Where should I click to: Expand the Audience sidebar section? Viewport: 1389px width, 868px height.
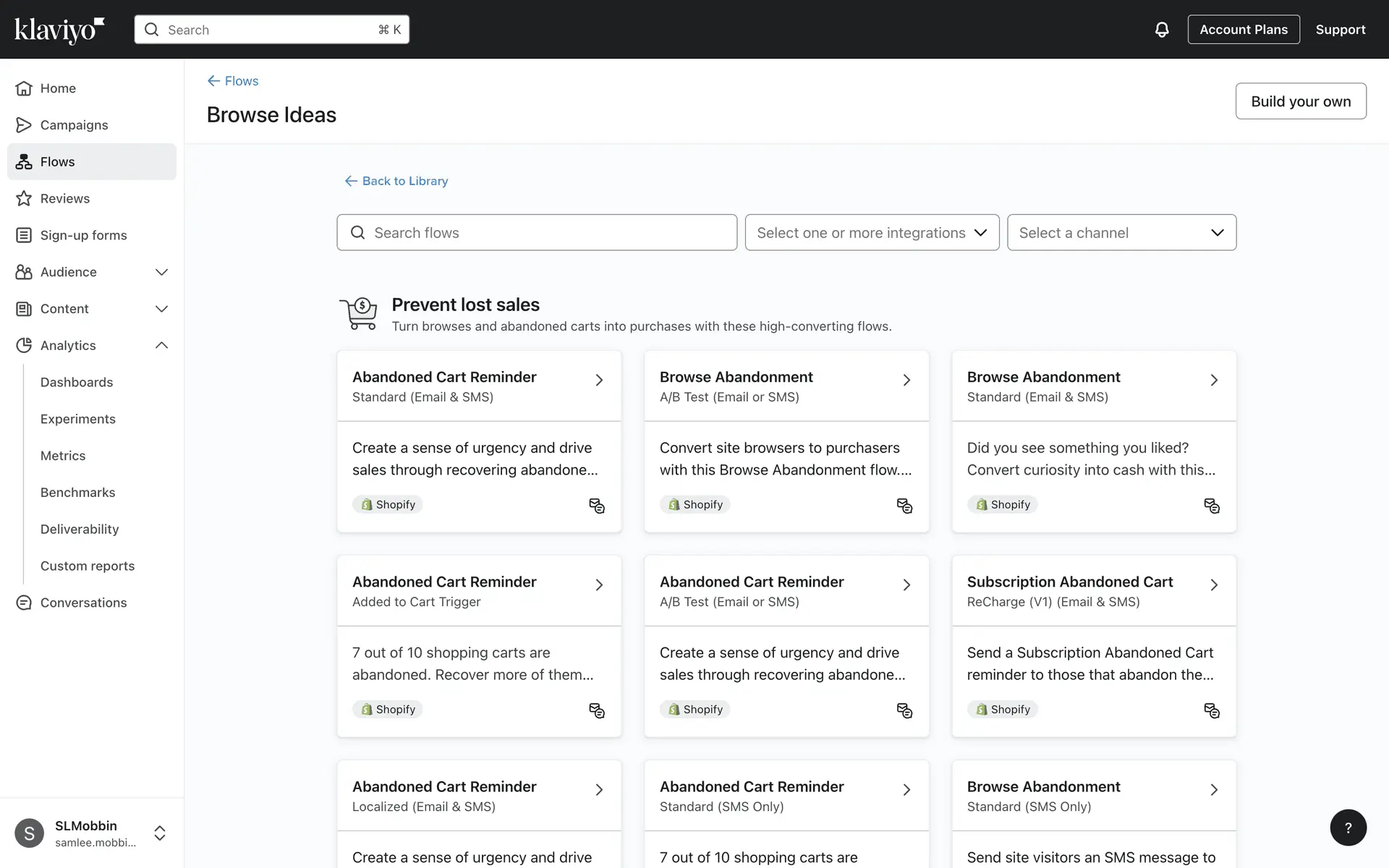[161, 272]
